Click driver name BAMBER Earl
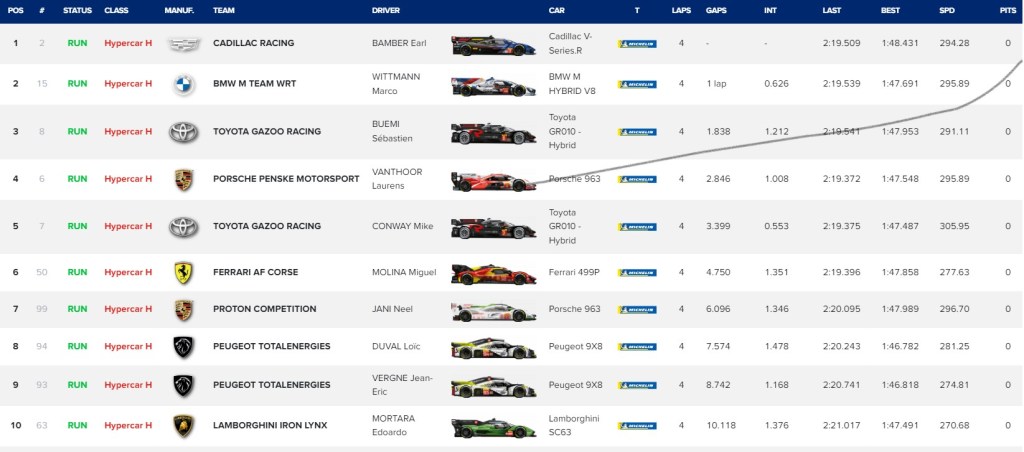This screenshot has height=452, width=1024. tap(399, 43)
